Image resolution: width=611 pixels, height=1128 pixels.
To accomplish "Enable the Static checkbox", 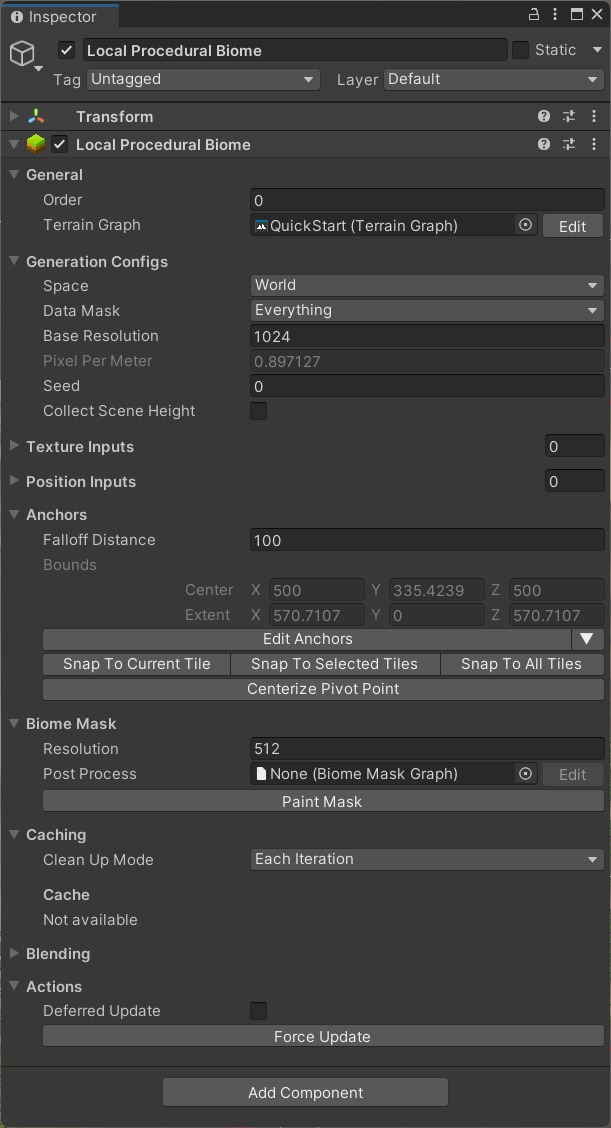I will tap(520, 50).
